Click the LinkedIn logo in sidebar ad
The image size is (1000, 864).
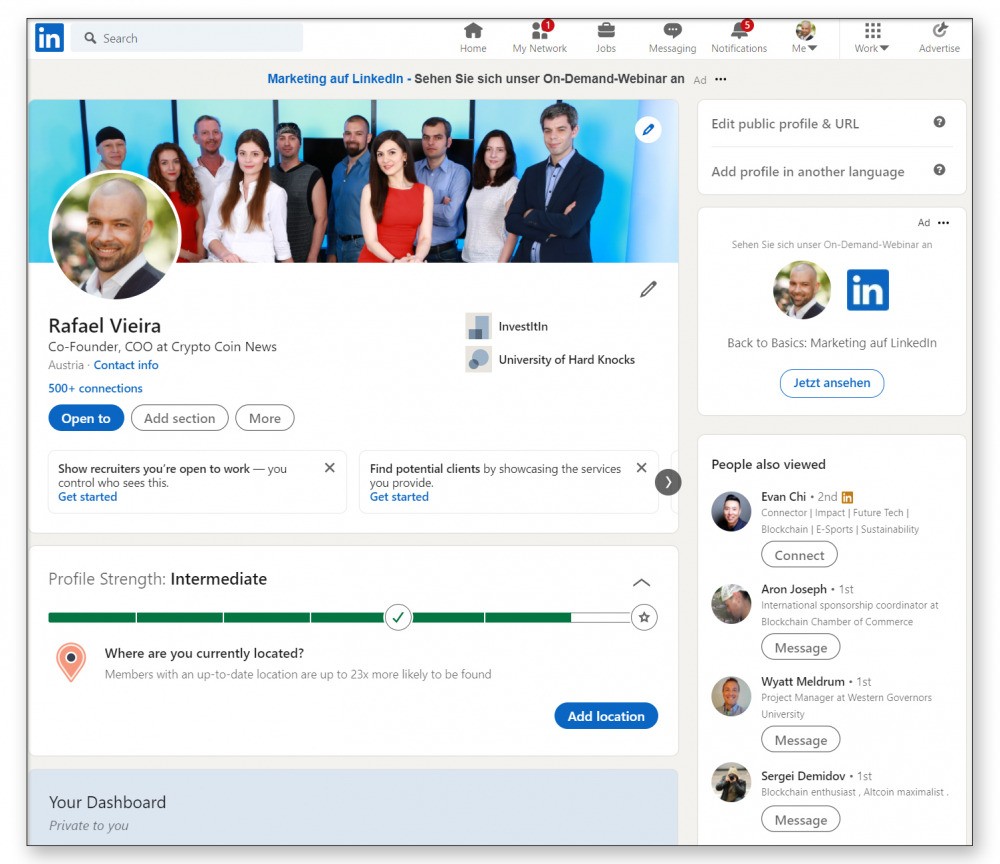pos(867,289)
